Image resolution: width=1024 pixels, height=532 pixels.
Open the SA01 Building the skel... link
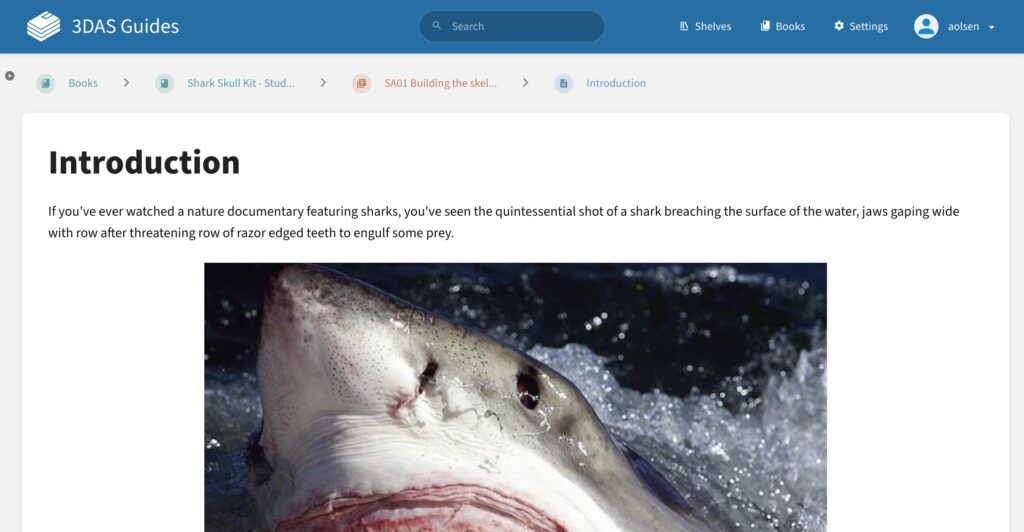440,83
